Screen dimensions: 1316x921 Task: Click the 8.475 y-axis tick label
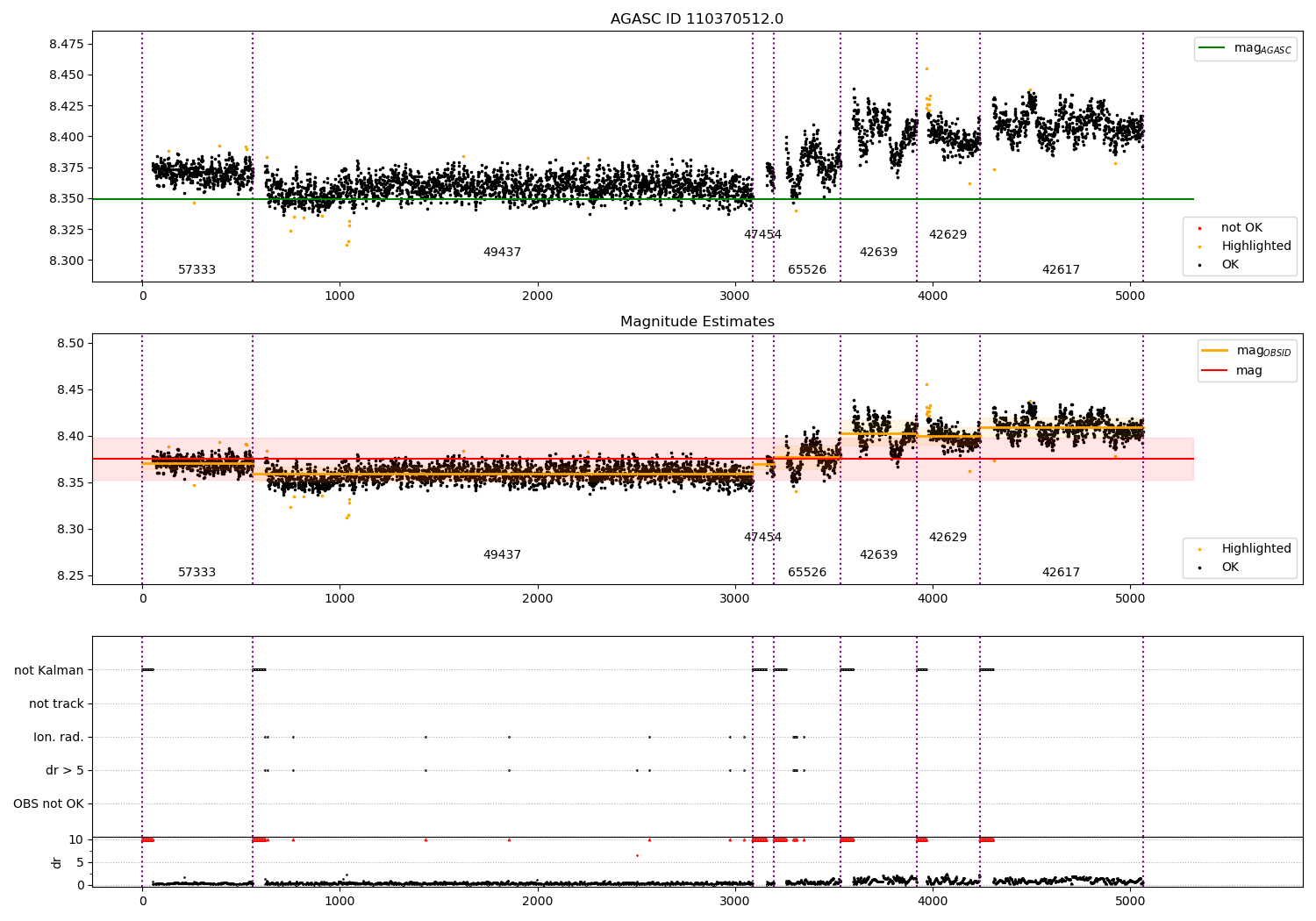click(67, 45)
